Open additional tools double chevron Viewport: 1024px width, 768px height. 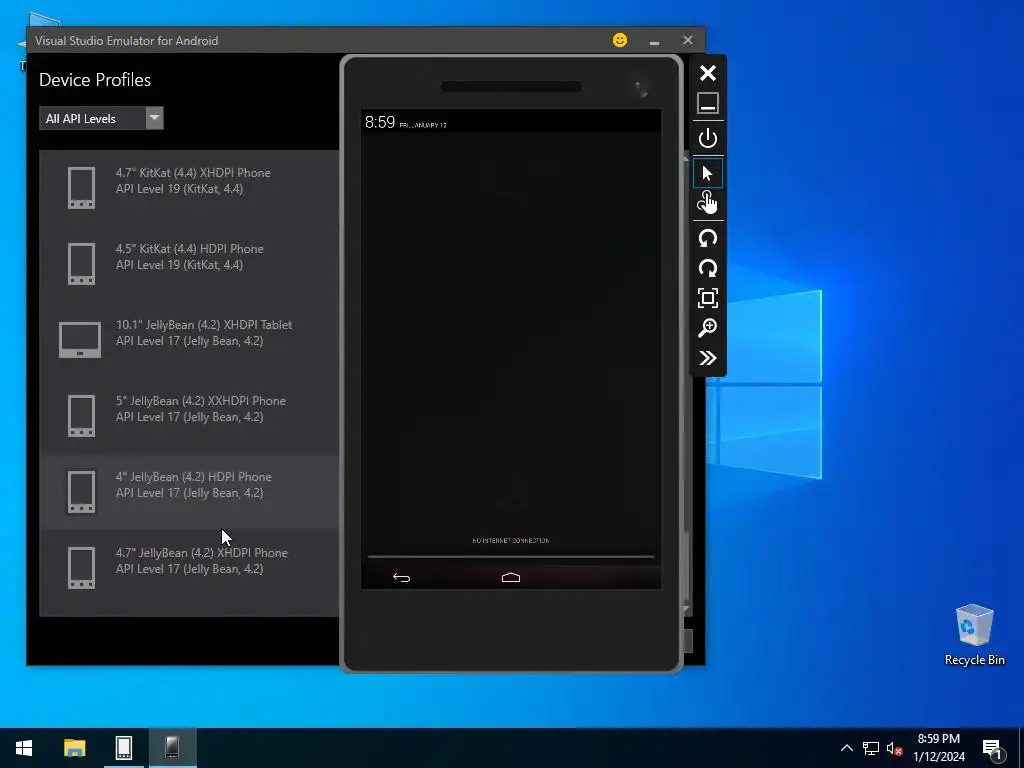click(x=708, y=358)
